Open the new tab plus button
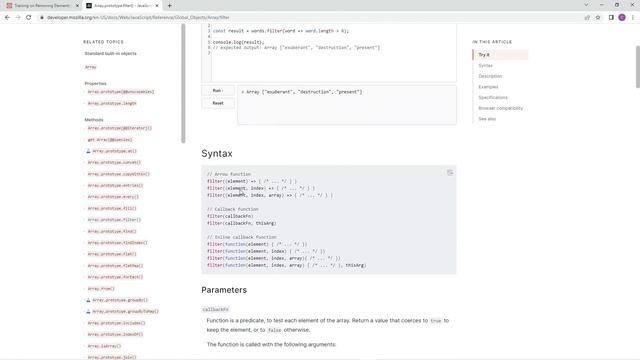Screen dimensions: 640x360 pos(169,6)
